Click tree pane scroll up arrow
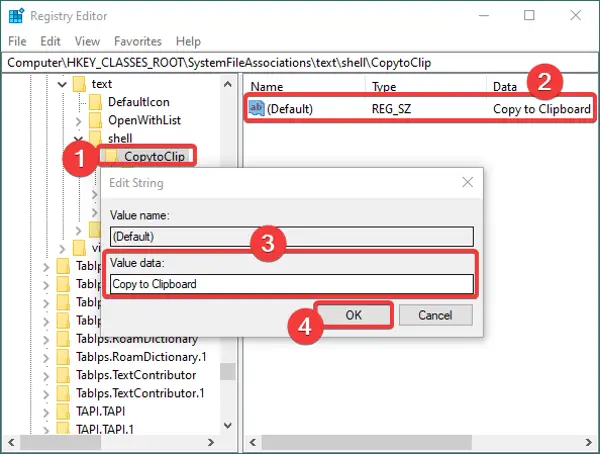 click(228, 84)
